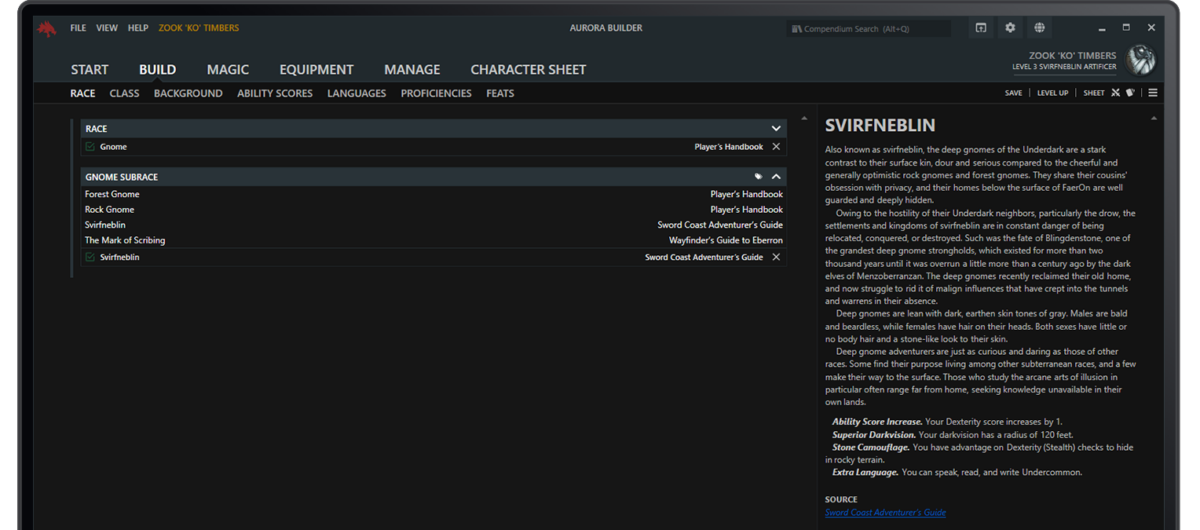Click the Compendium Search field

868,29
